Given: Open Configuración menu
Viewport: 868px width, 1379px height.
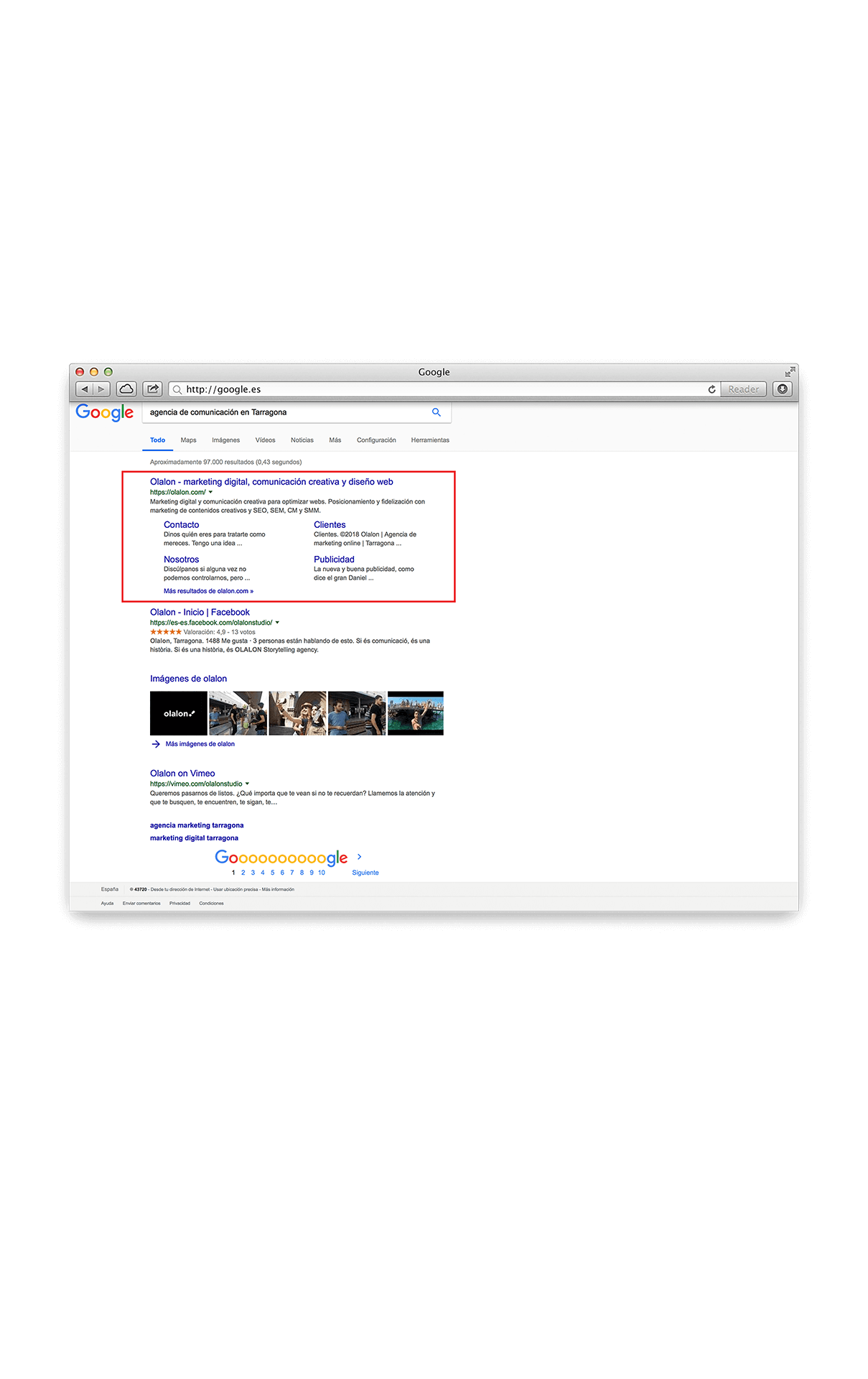Looking at the screenshot, I should pos(376,440).
